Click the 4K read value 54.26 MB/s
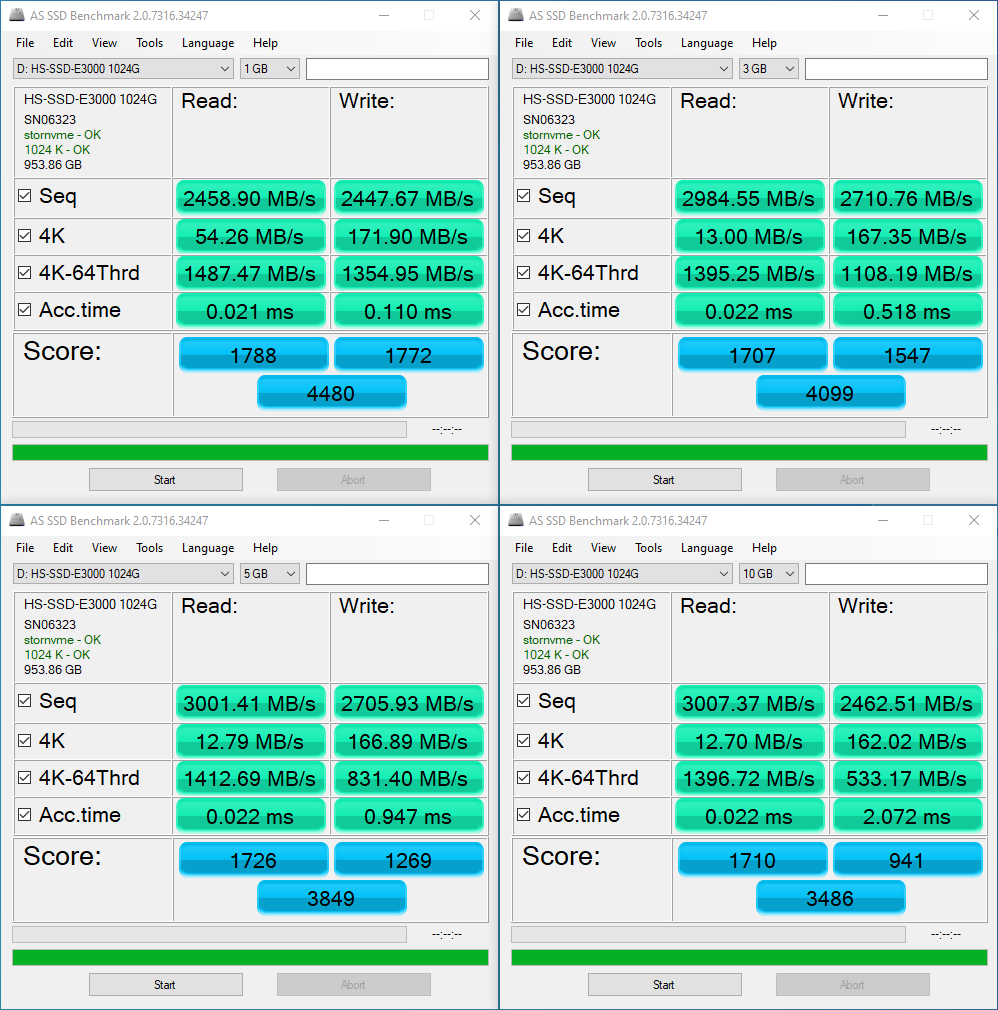Screen dimensions: 998x1010 pyautogui.click(x=250, y=236)
